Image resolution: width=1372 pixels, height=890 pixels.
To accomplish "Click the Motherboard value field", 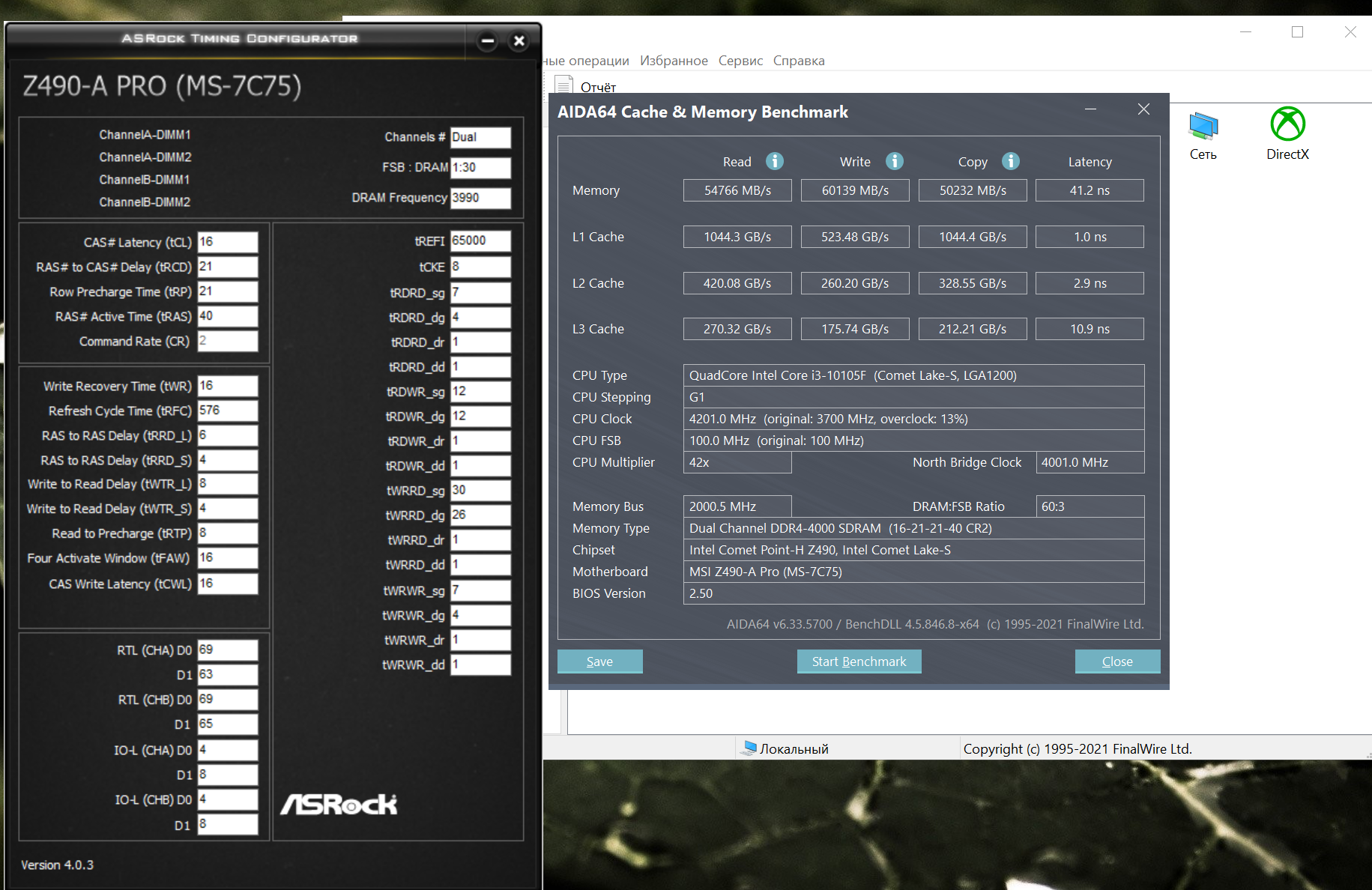I will tap(913, 572).
